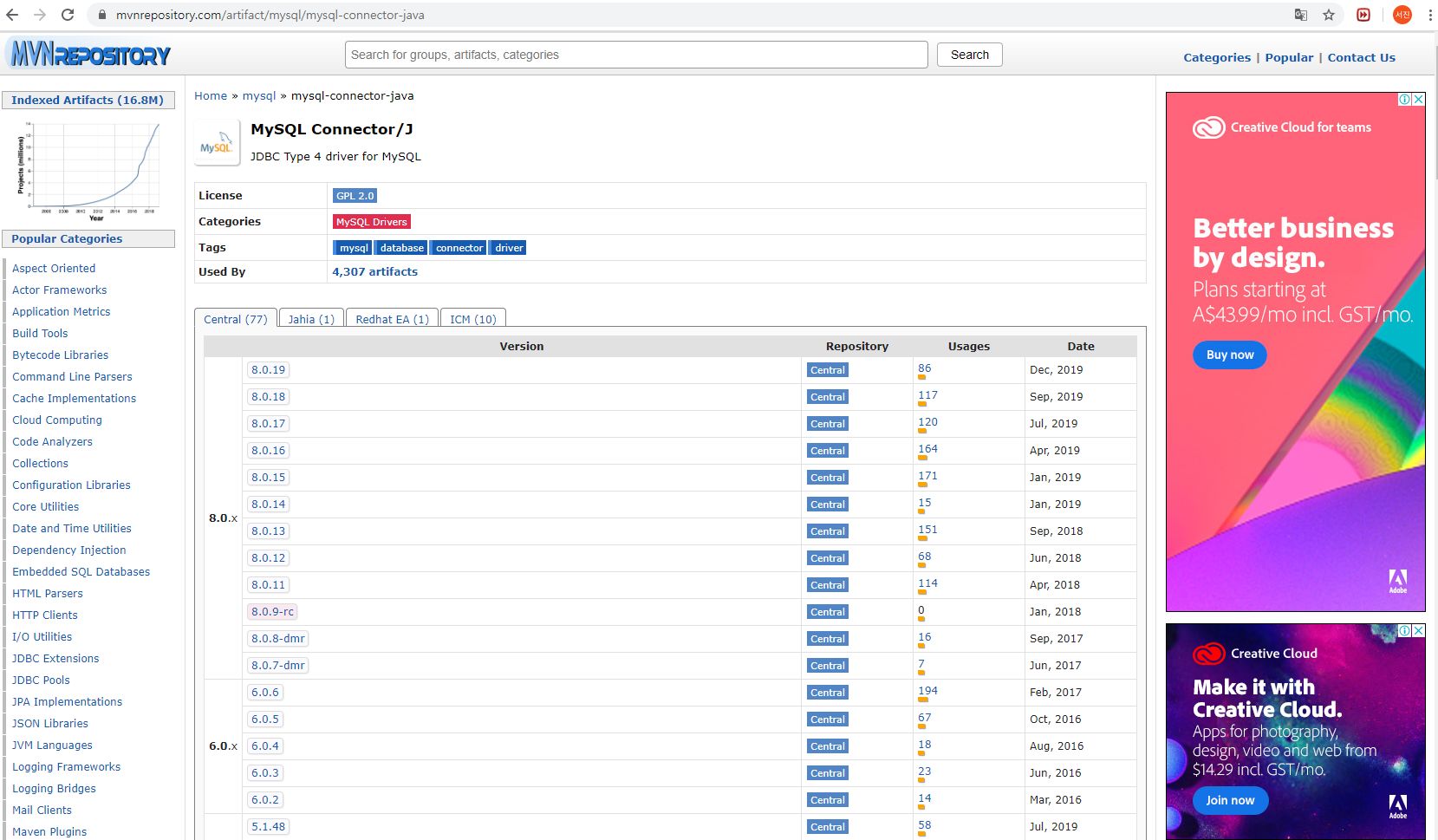Click Central badge for version 8.0.17
Screen dimensions: 1438x840
827,424
